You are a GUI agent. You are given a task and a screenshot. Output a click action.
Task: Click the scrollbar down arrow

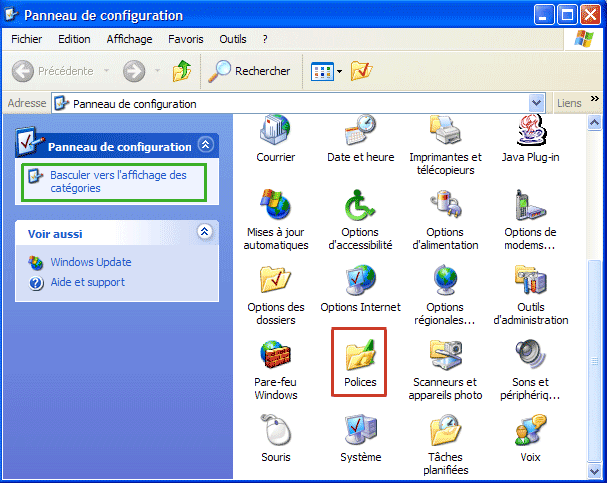pos(594,471)
